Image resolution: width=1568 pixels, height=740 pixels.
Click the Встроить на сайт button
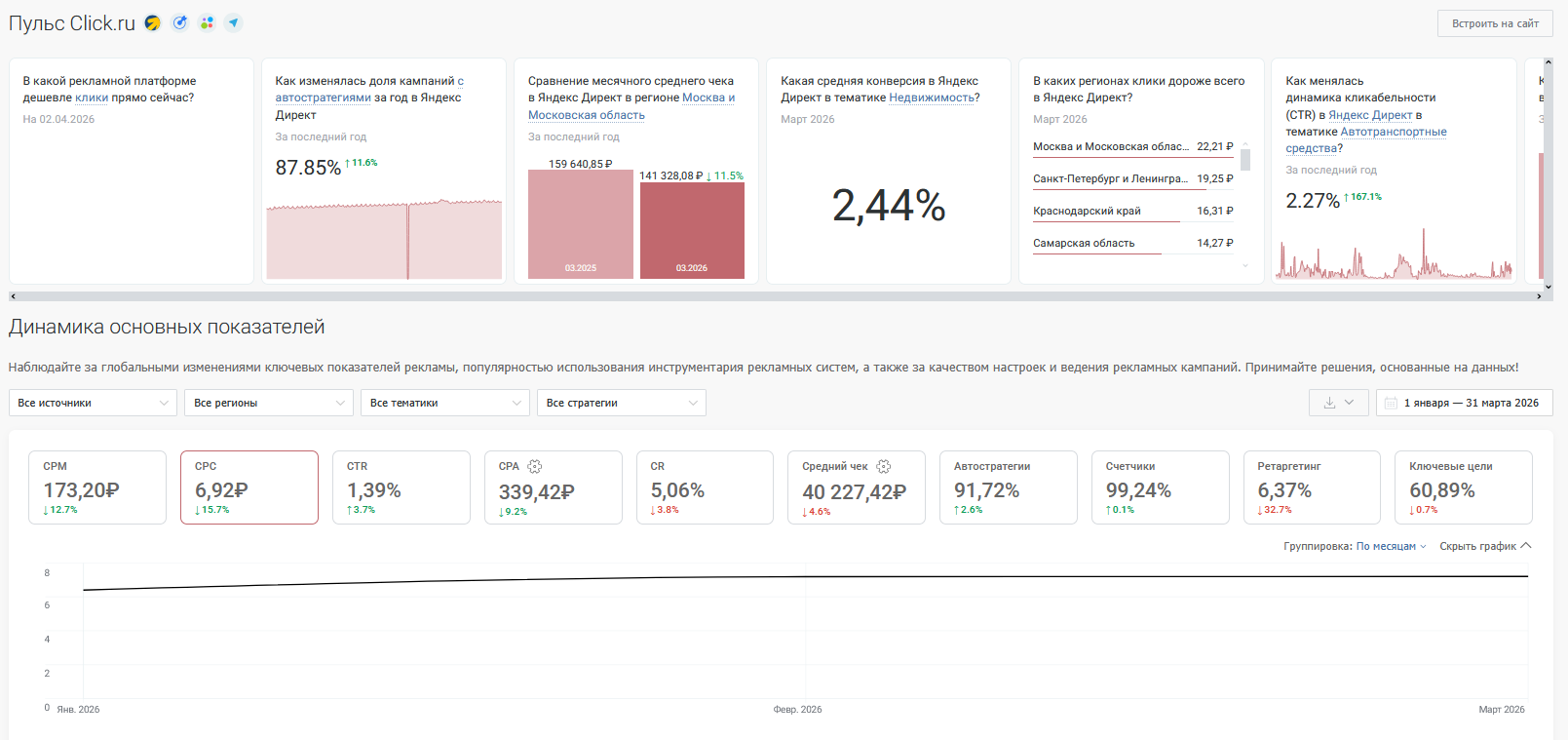[x=1495, y=23]
